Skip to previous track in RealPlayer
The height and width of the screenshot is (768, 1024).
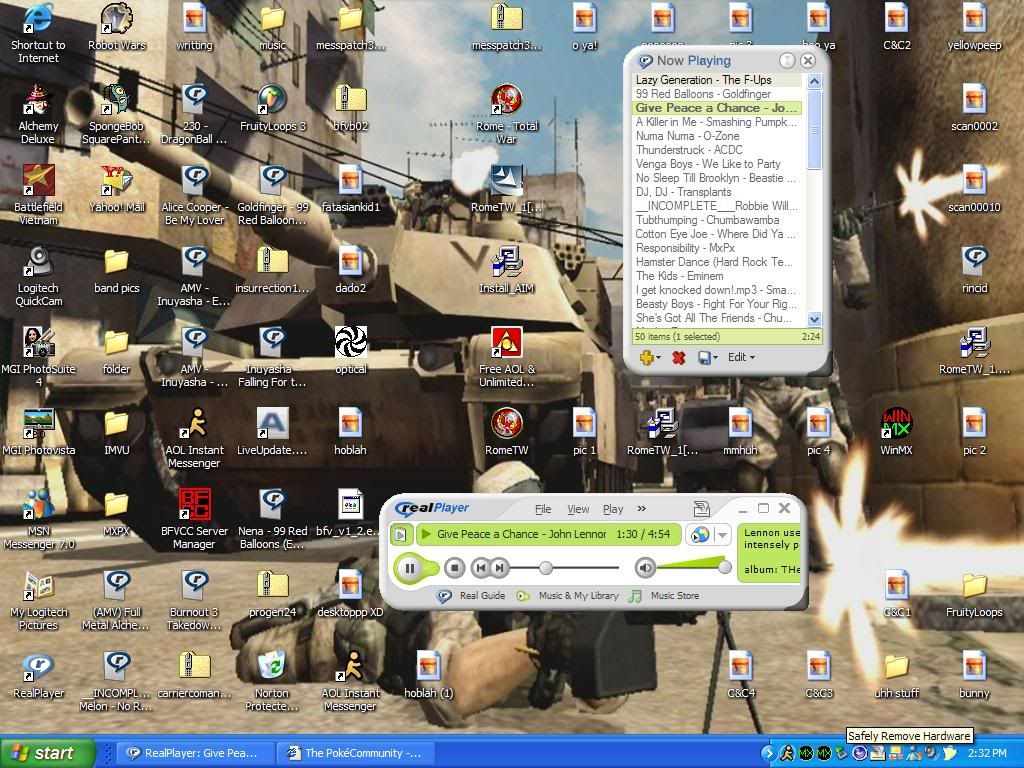point(480,568)
